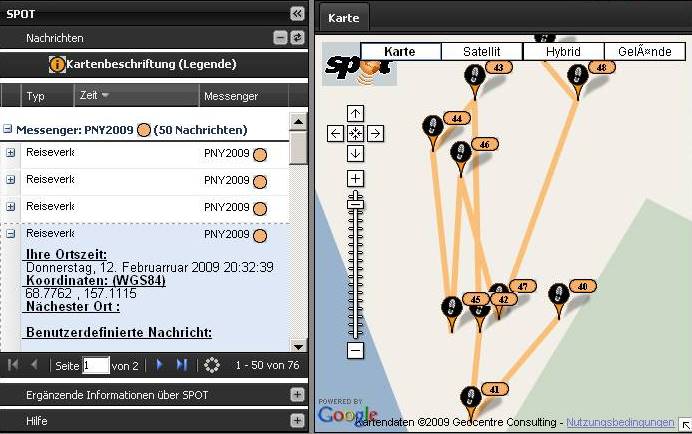Switch map to Hybrid view
The height and width of the screenshot is (434, 692).
coord(563,52)
